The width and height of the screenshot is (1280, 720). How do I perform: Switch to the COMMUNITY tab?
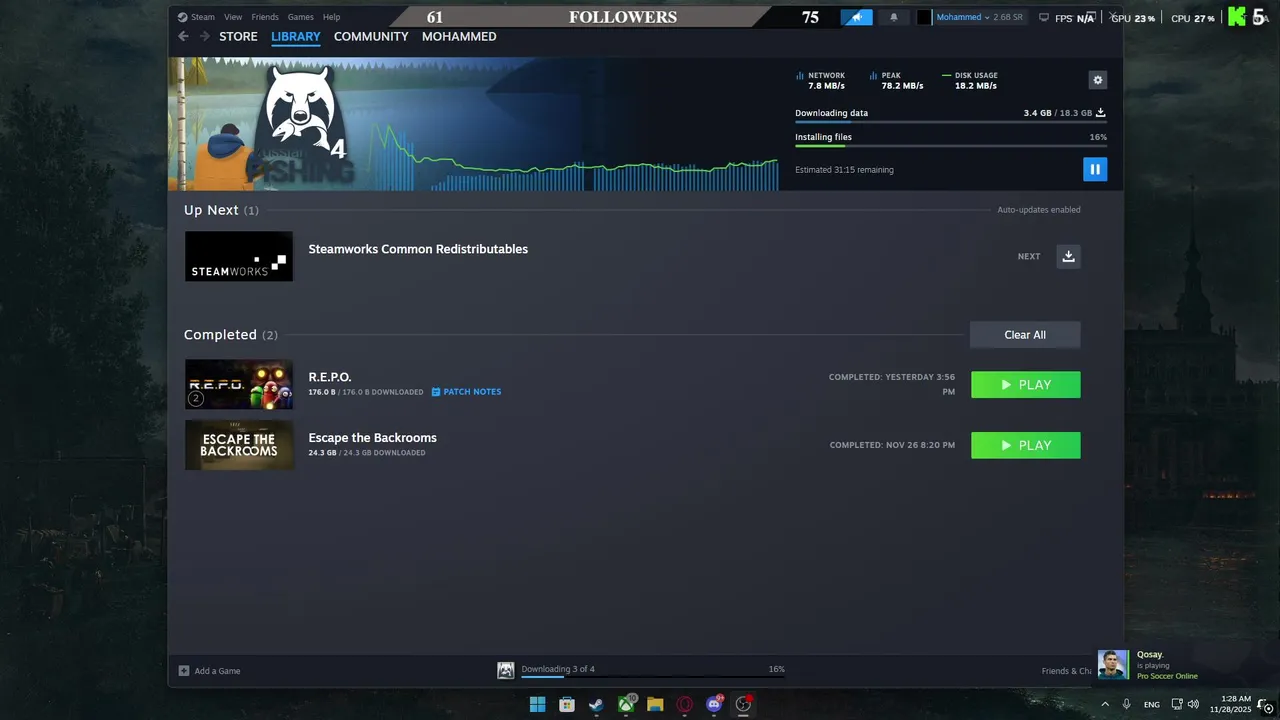tap(371, 36)
